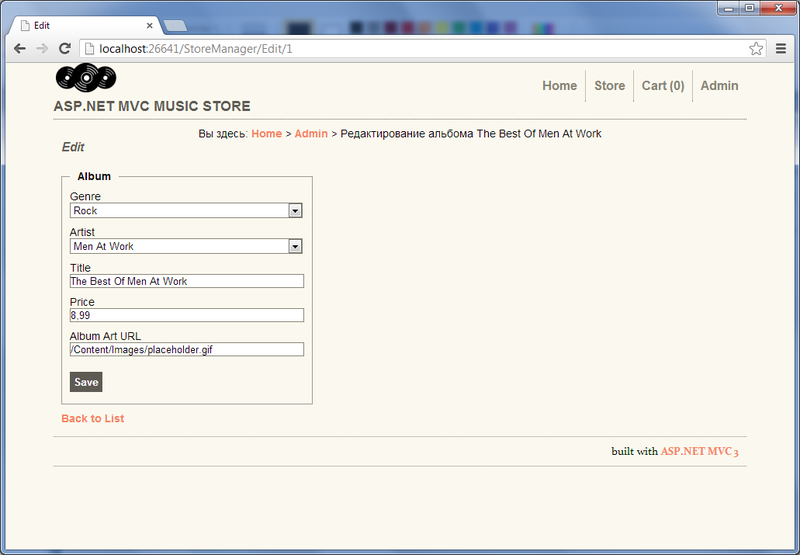Select the Edit browser tab
This screenshot has width=800, height=555.
87,26
